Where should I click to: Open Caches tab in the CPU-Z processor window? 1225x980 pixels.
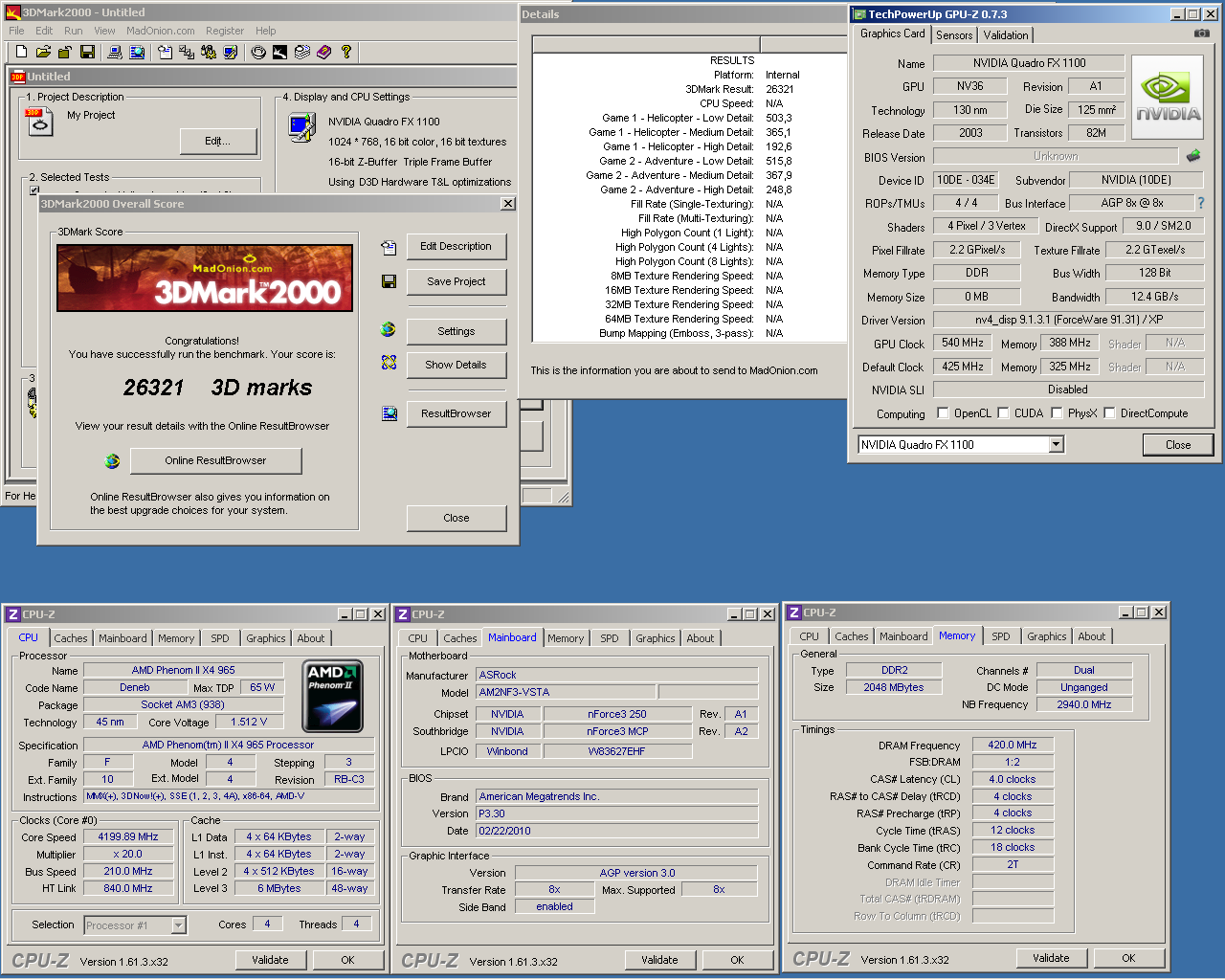(x=71, y=638)
